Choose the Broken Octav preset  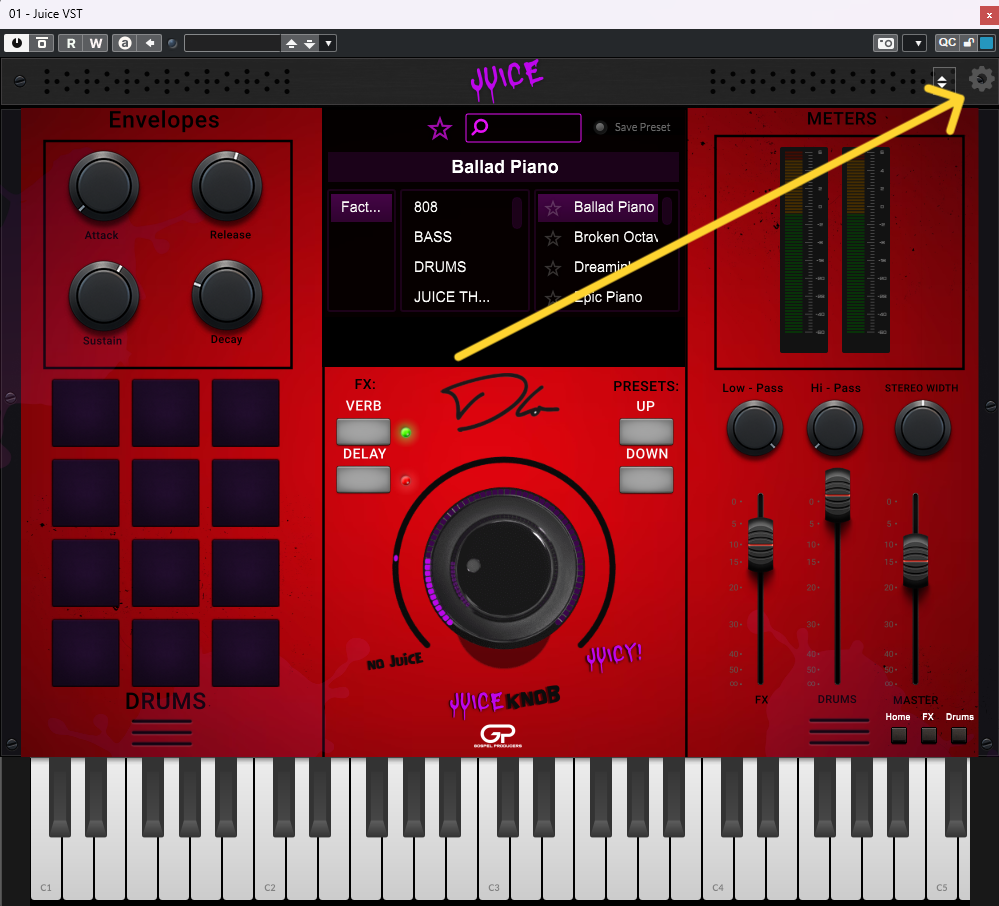pos(615,237)
